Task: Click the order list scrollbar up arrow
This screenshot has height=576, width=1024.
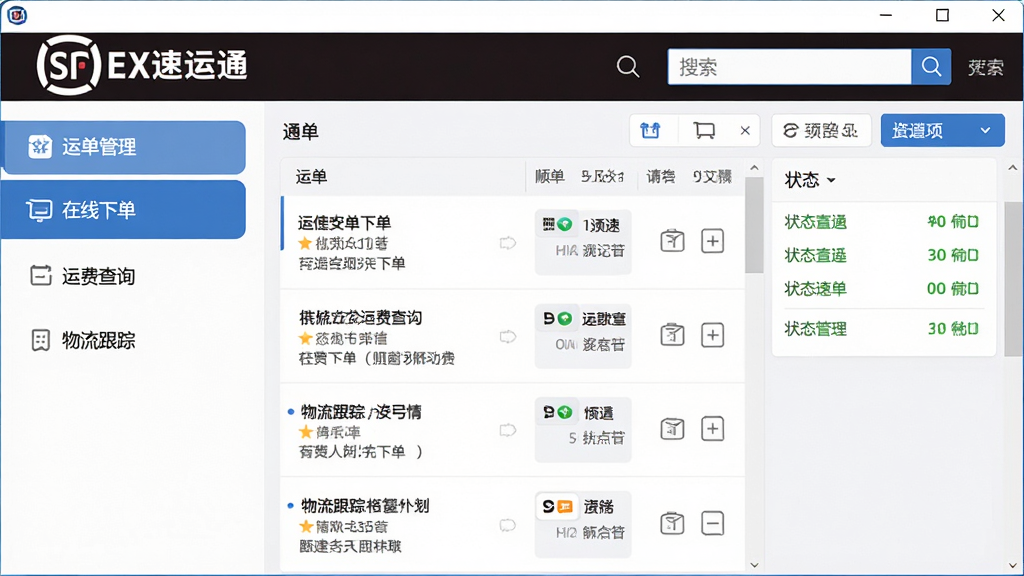Action: click(754, 168)
